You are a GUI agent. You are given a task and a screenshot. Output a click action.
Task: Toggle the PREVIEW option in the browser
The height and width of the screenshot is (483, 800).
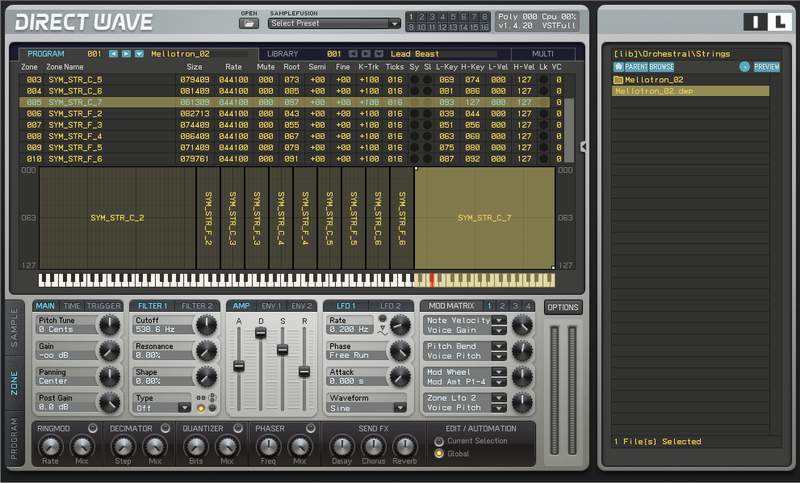(767, 67)
